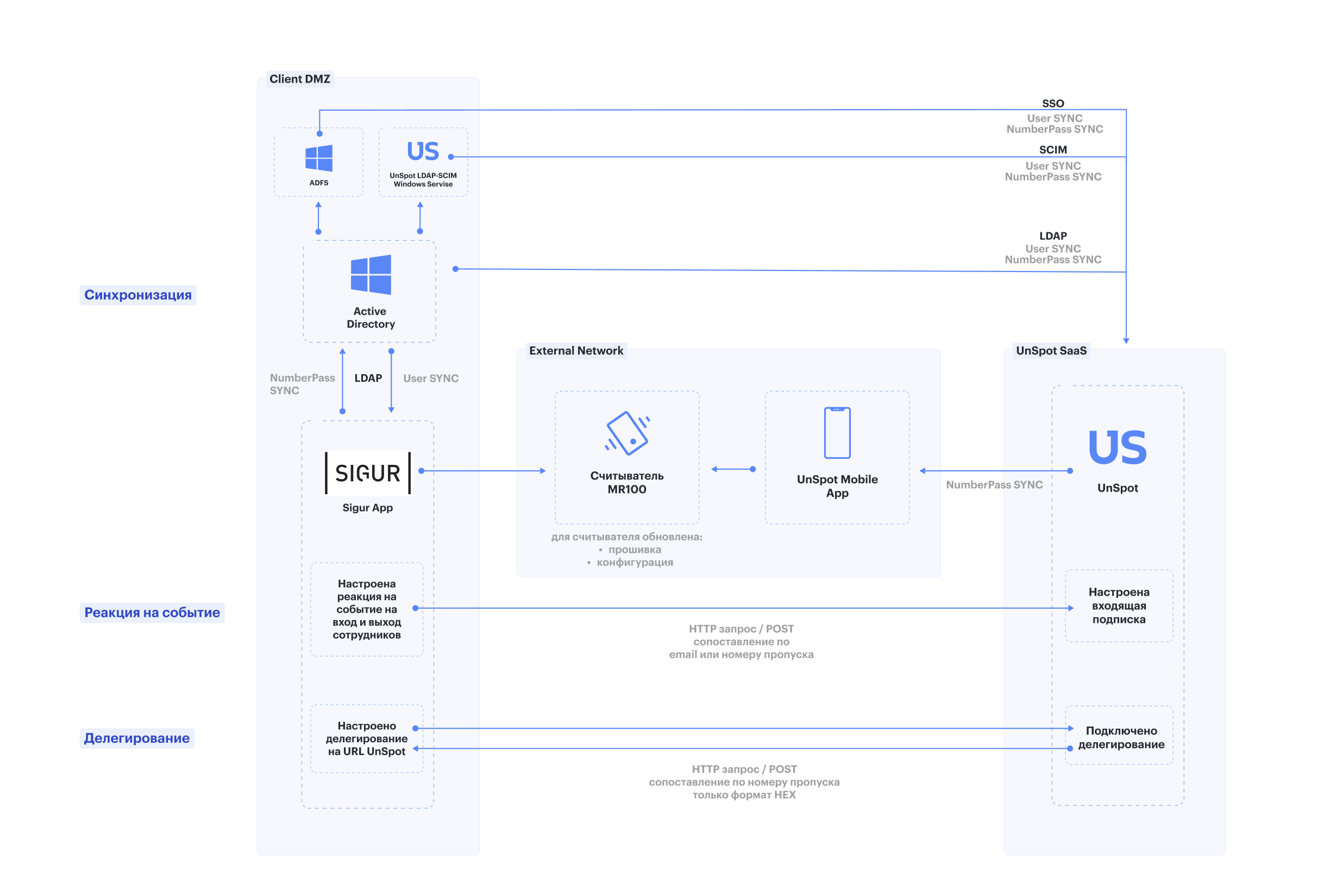This screenshot has height=896, width=1318.
Task: Click the Active Directory caption
Action: coord(371,317)
